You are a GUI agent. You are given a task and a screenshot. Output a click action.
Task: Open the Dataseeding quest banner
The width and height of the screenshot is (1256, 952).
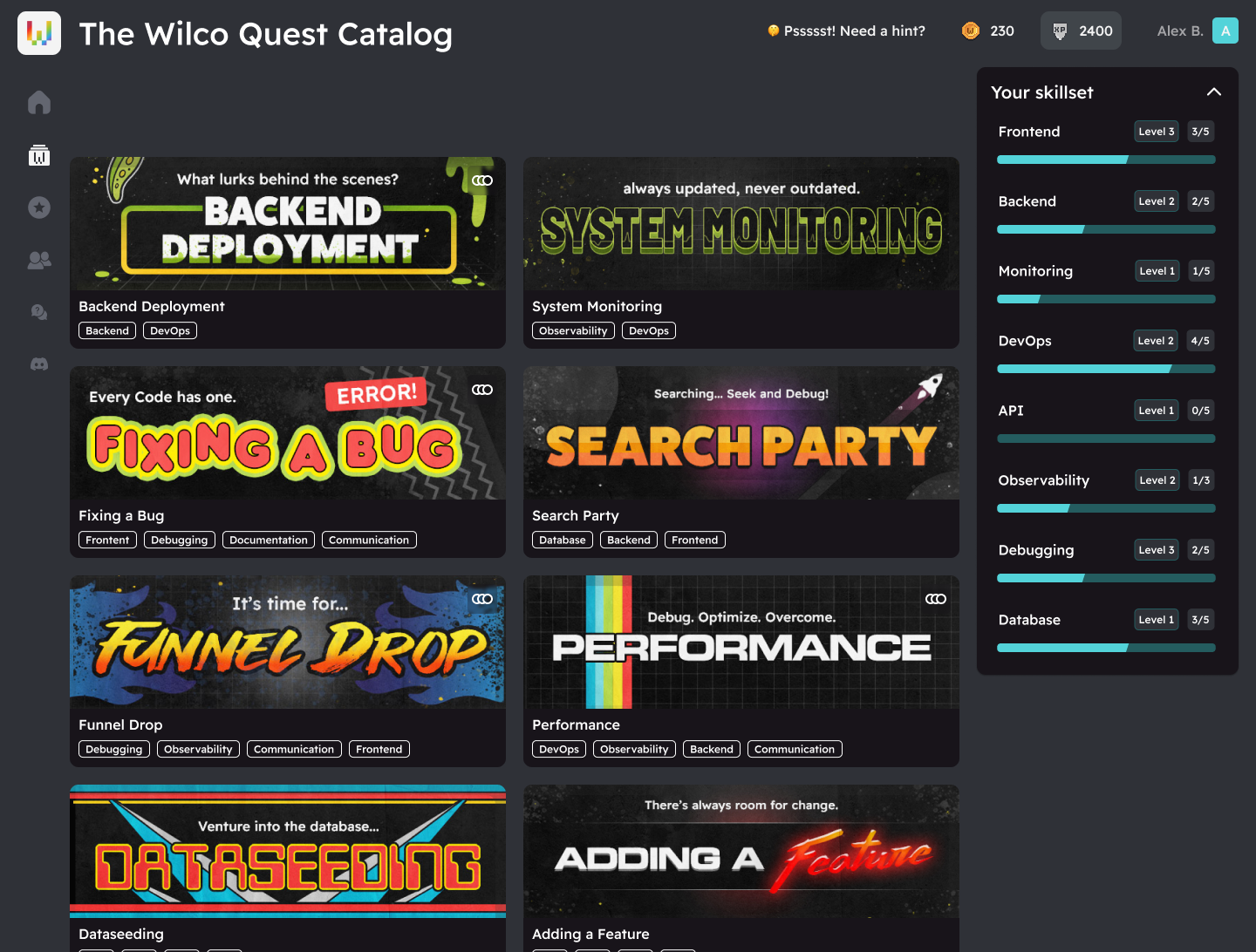pos(288,851)
